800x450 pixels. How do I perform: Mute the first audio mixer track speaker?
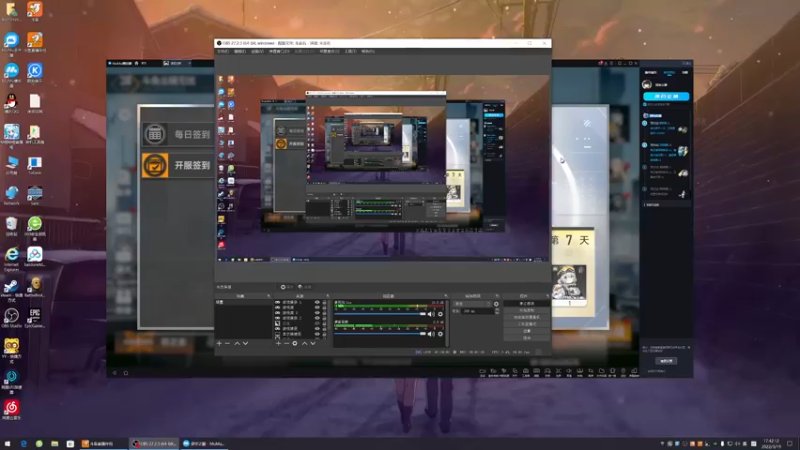pos(431,314)
